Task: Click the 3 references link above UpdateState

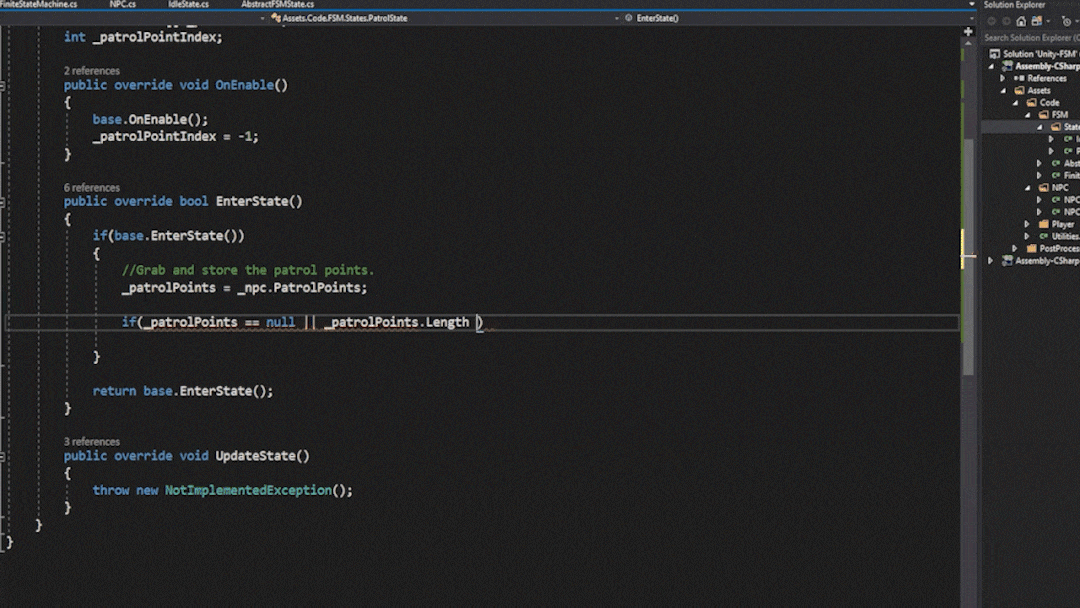Action: pos(92,441)
